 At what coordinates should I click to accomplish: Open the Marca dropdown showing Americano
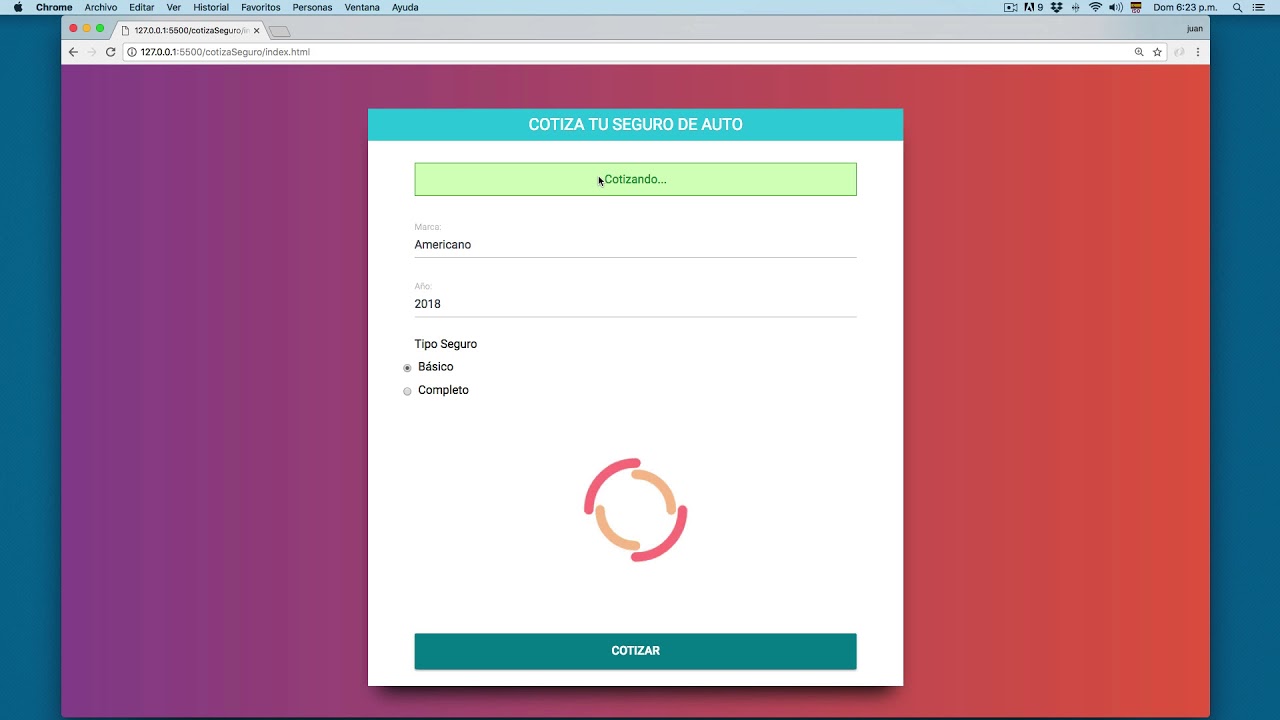tap(635, 245)
